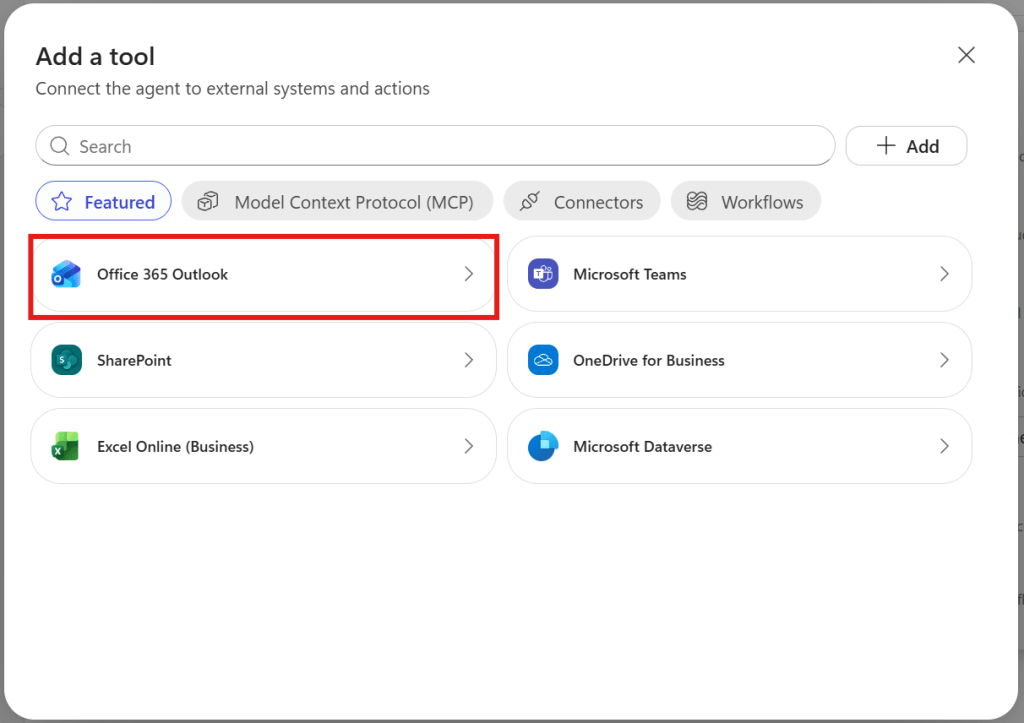Click the Microsoft Dataverse icon

(543, 447)
